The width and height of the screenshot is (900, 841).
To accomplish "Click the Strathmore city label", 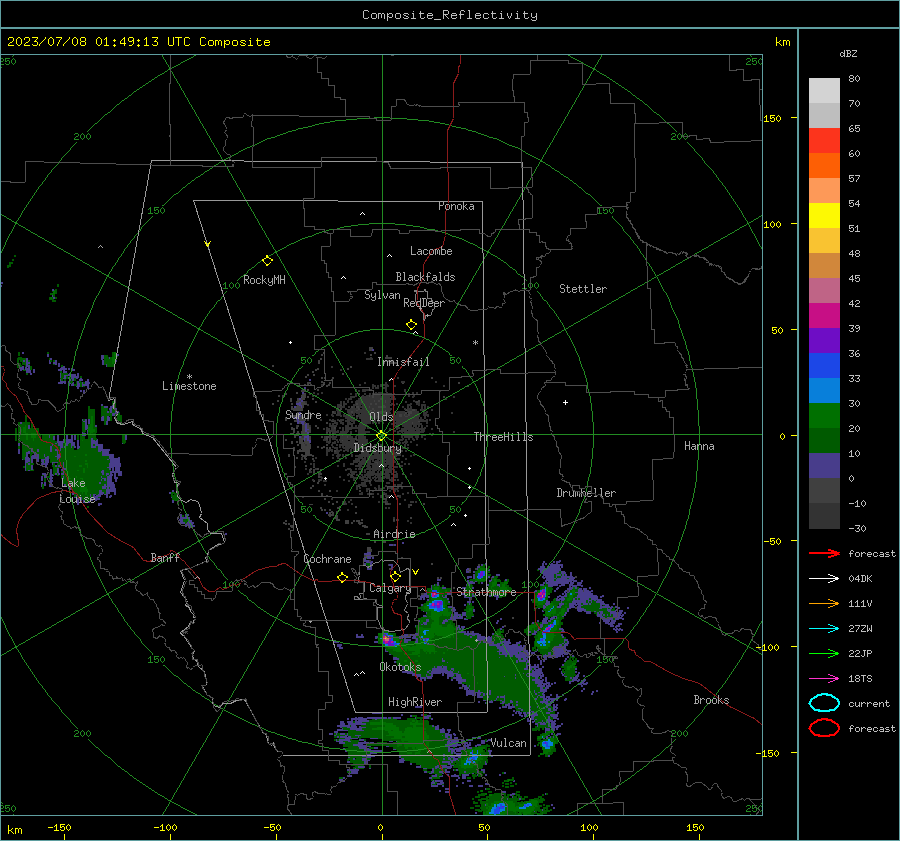I will click(486, 592).
